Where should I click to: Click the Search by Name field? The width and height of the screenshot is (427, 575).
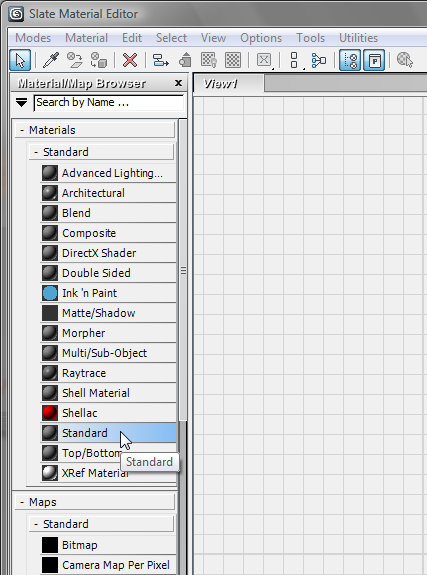point(109,102)
